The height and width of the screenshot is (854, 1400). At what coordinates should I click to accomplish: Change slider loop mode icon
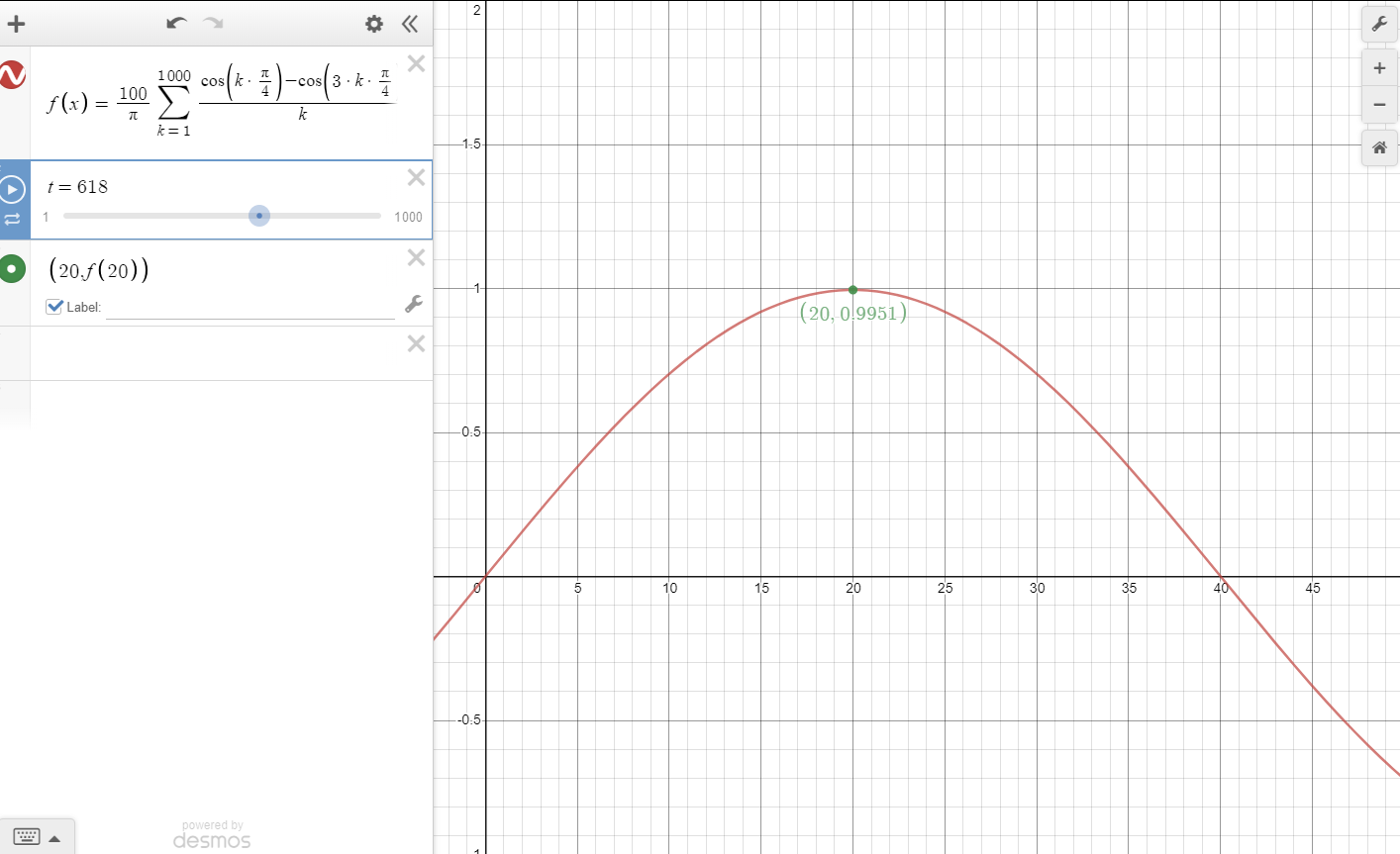[x=13, y=219]
